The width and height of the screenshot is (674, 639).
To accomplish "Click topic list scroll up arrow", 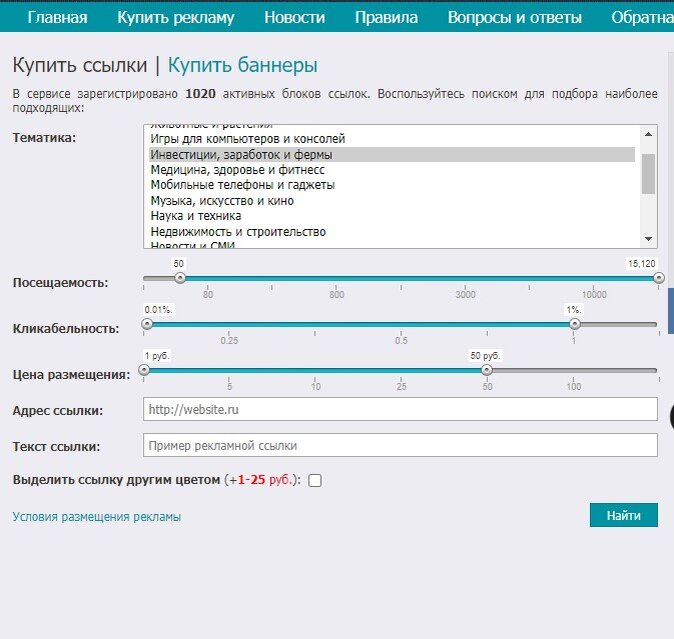I will tap(648, 135).
